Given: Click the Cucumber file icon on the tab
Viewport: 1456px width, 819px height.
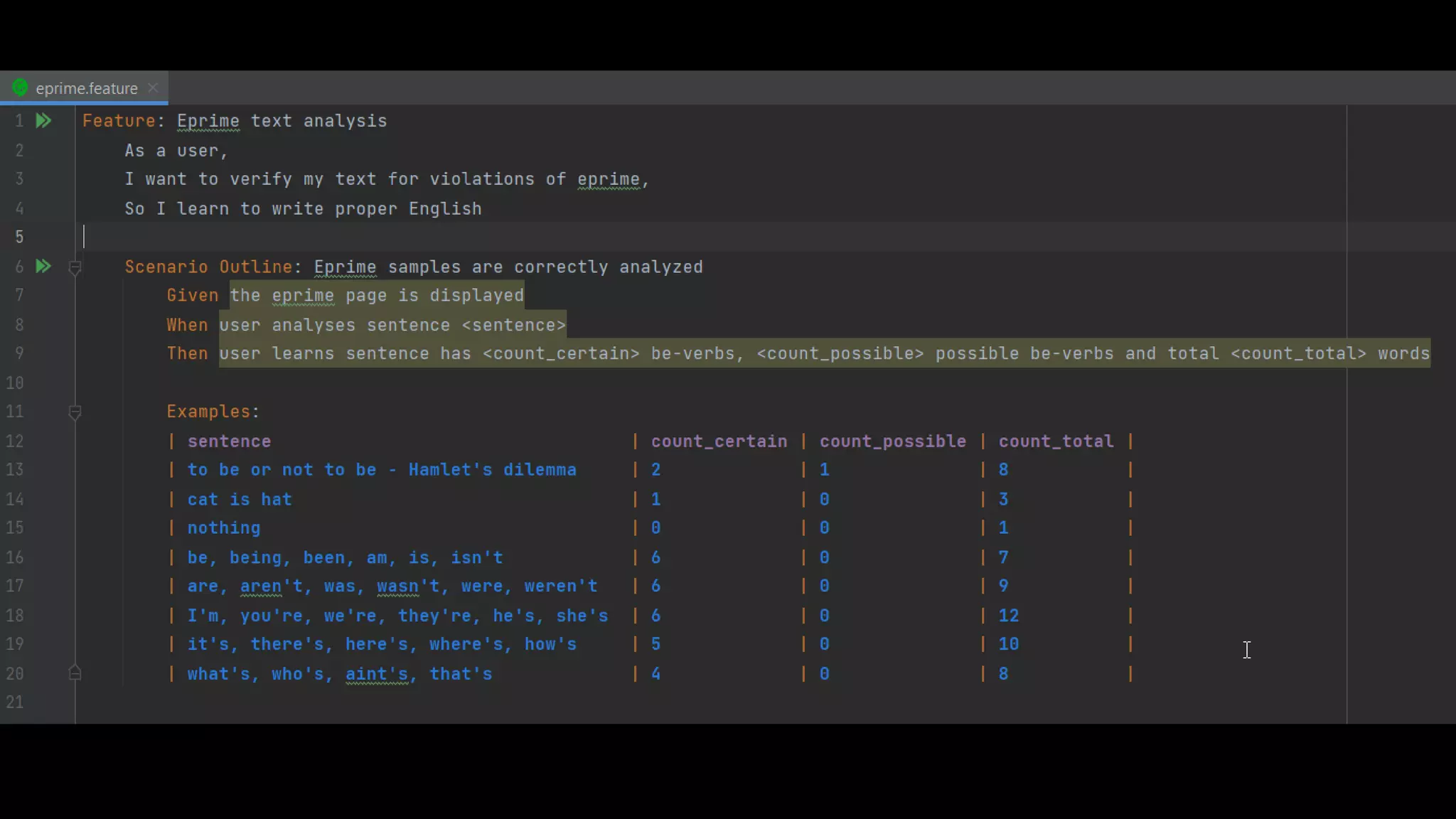Looking at the screenshot, I should coord(20,87).
